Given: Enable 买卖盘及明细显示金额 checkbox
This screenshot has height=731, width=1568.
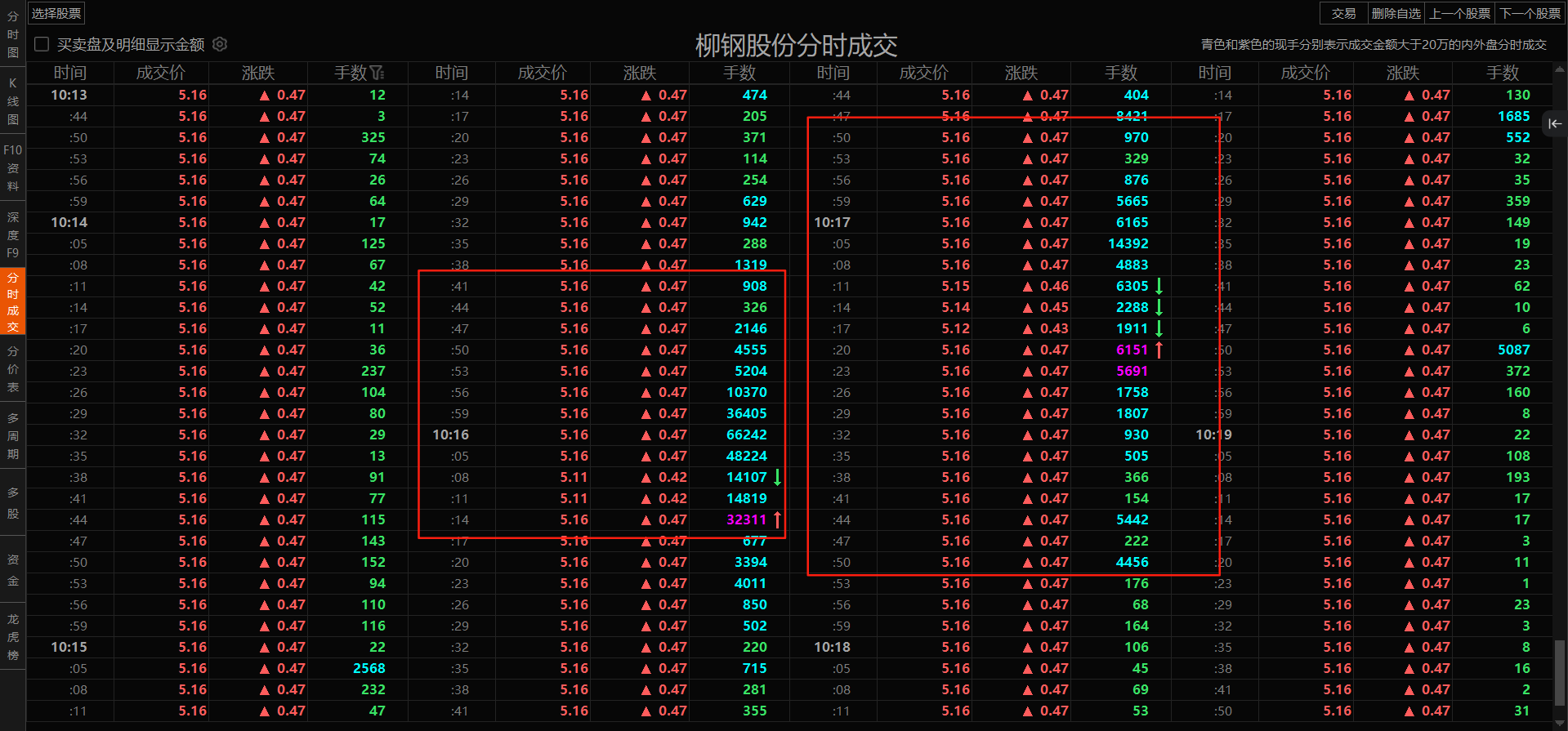Looking at the screenshot, I should pyautogui.click(x=42, y=44).
